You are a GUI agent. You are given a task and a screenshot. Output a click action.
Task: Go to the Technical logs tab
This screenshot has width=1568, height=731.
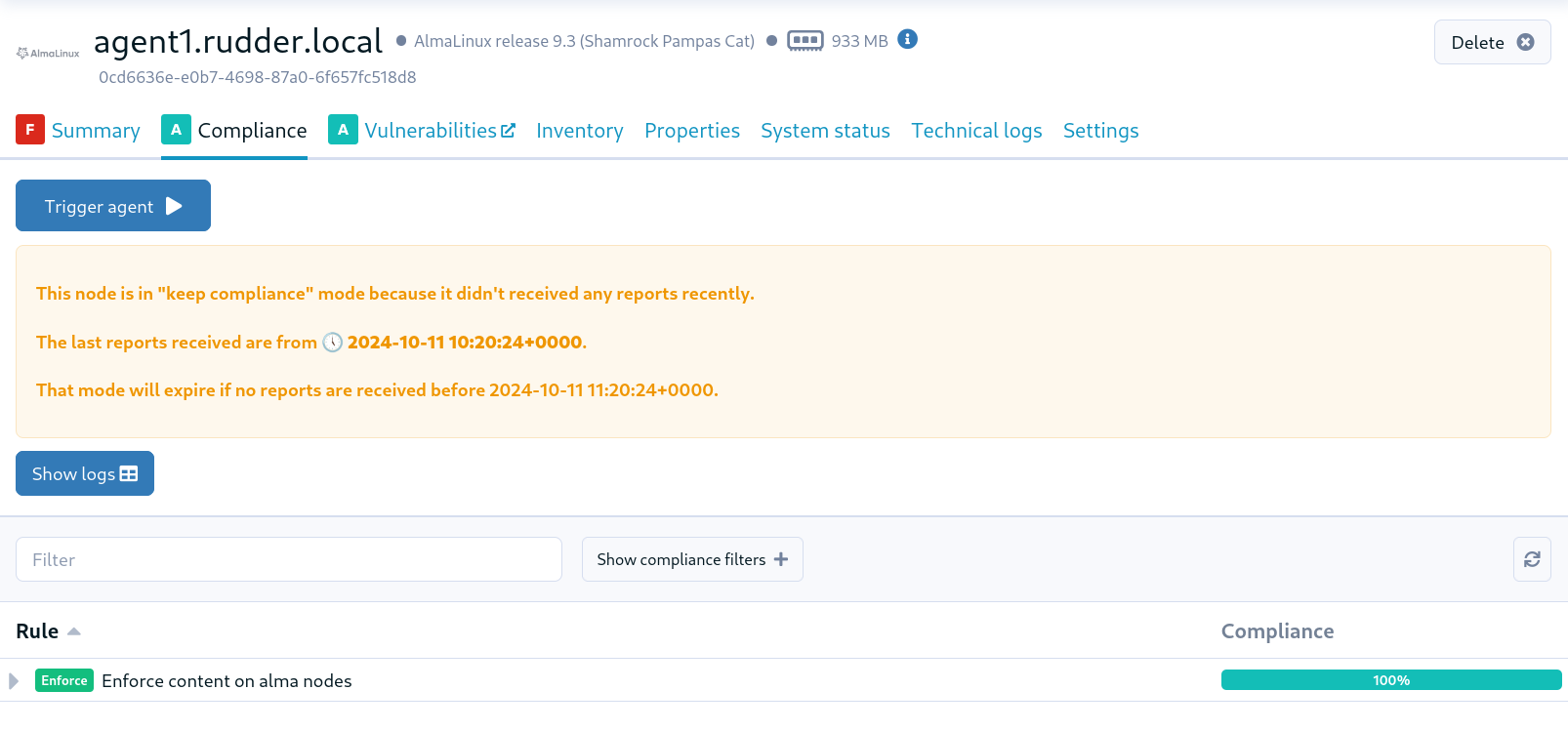point(976,131)
